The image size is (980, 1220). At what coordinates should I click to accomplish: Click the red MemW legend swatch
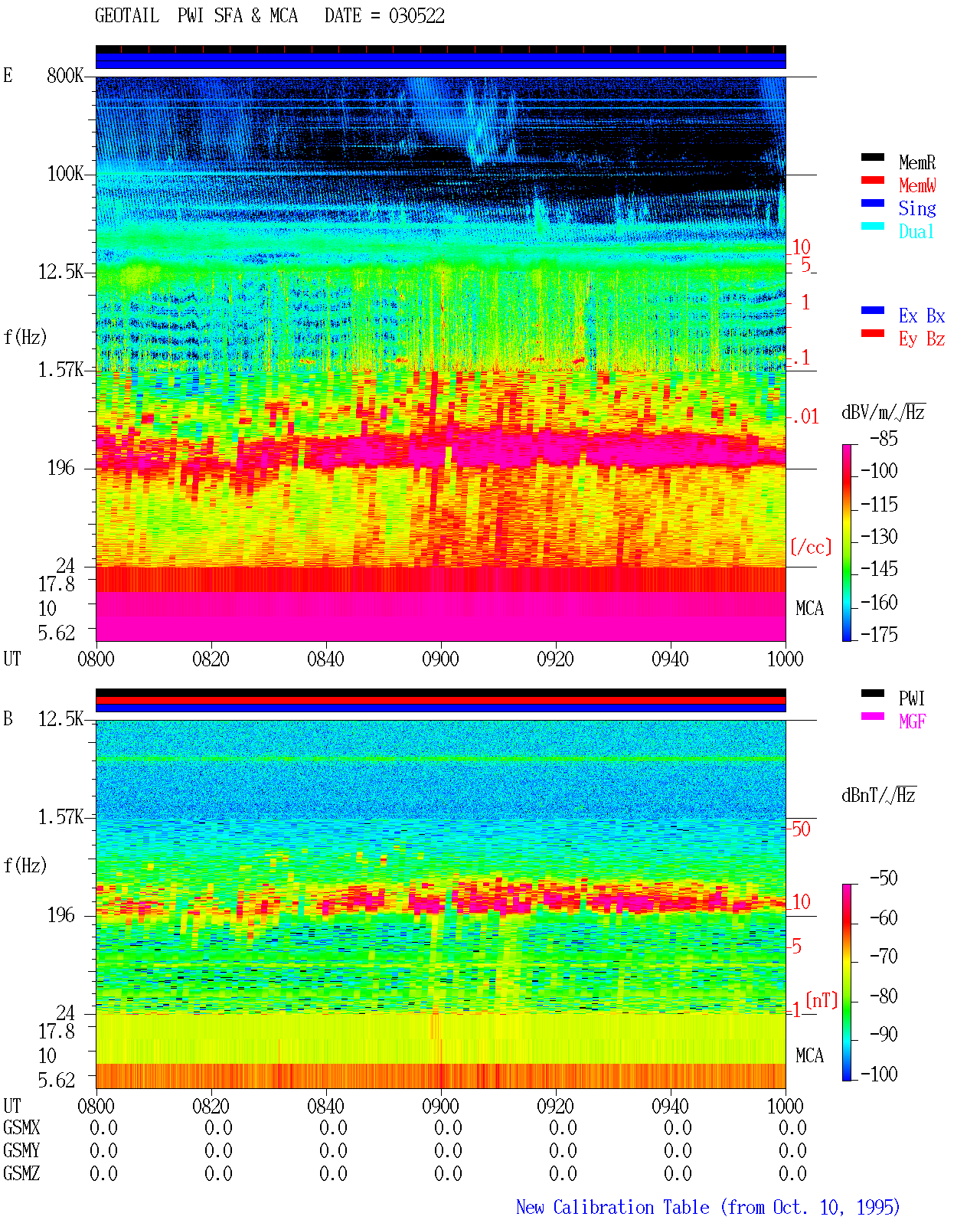tap(873, 180)
